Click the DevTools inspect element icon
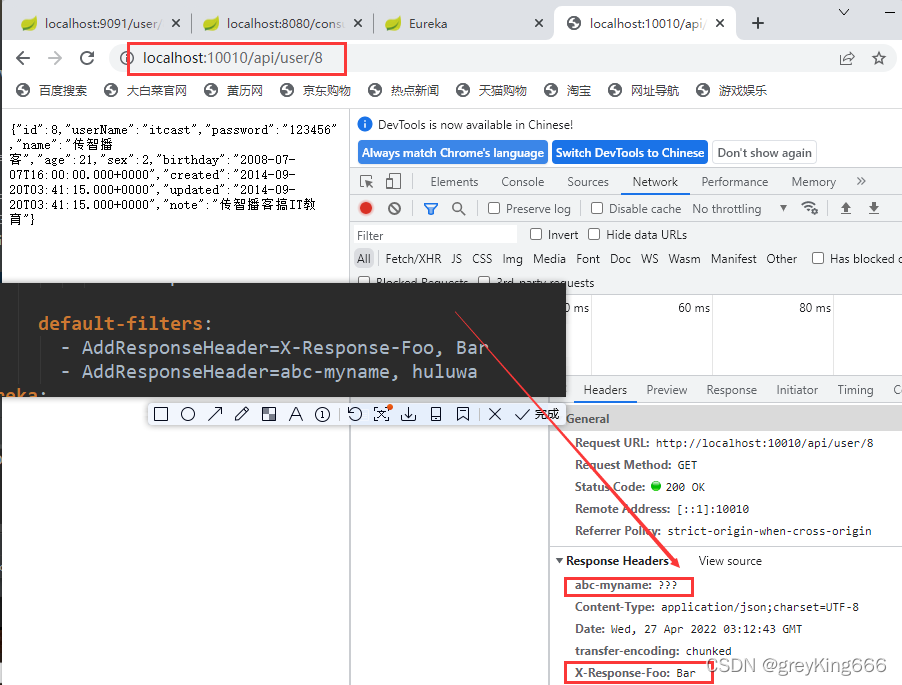The height and width of the screenshot is (685, 902). click(x=366, y=182)
